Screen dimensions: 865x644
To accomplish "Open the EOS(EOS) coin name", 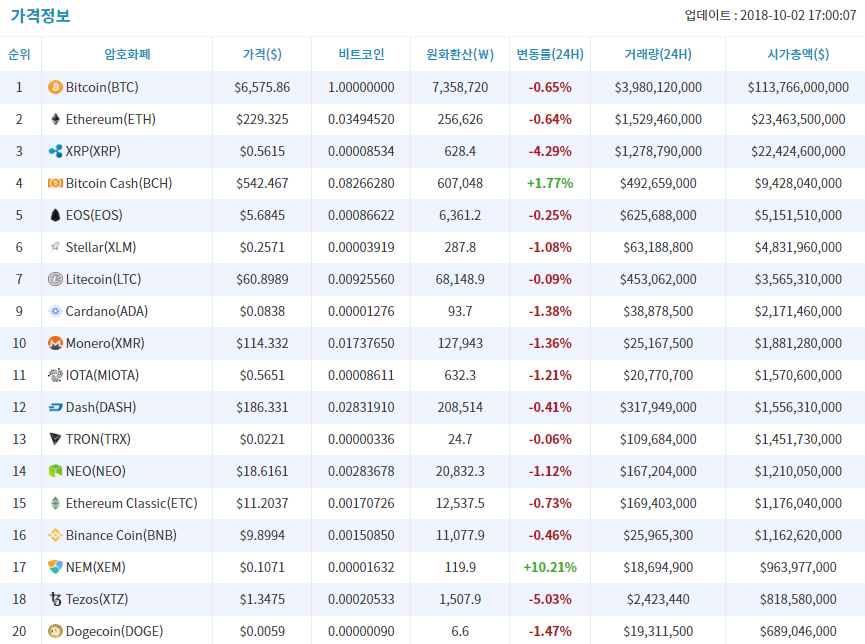I will [94, 215].
